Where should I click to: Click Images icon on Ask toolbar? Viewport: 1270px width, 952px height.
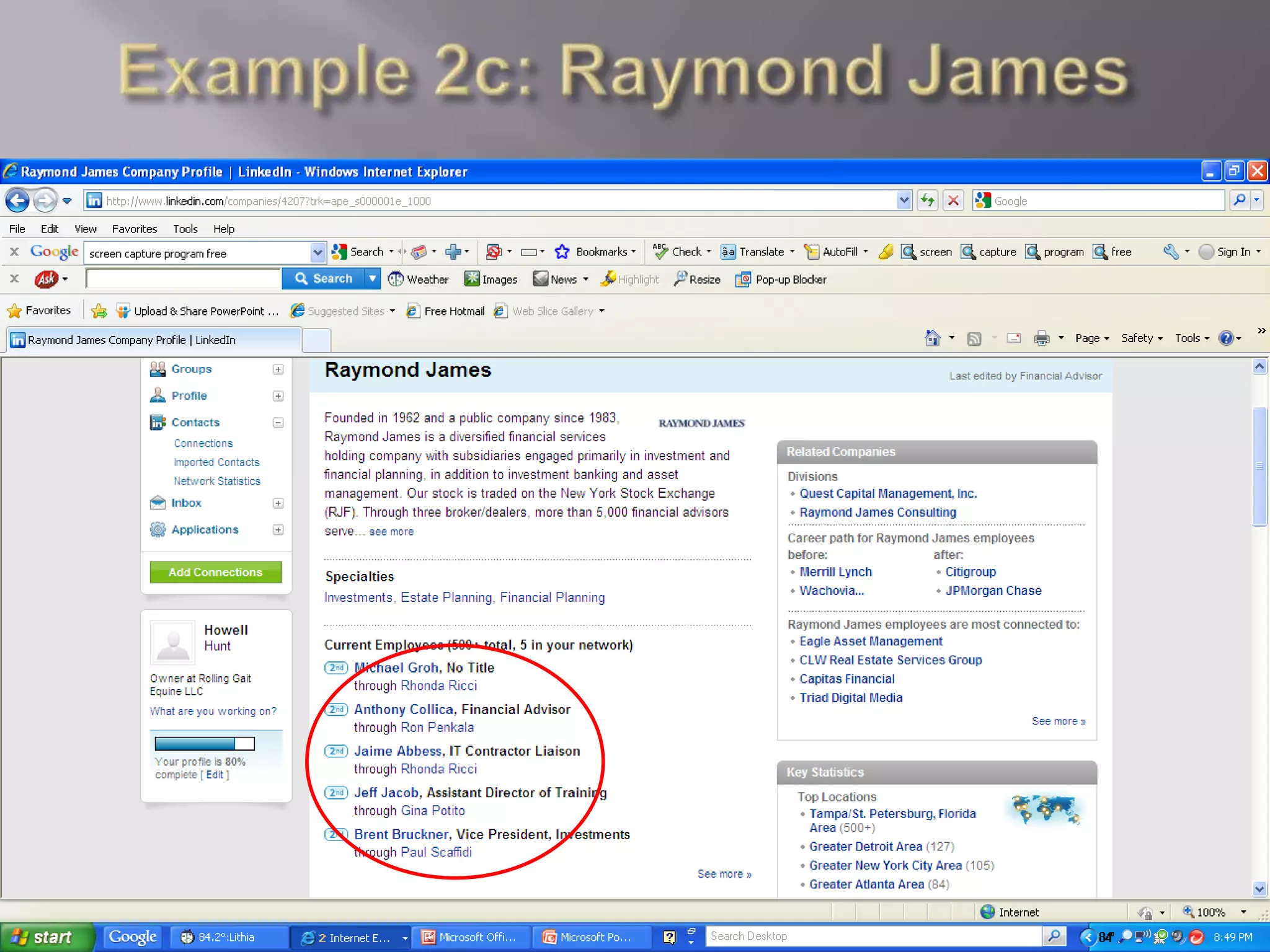tap(472, 279)
